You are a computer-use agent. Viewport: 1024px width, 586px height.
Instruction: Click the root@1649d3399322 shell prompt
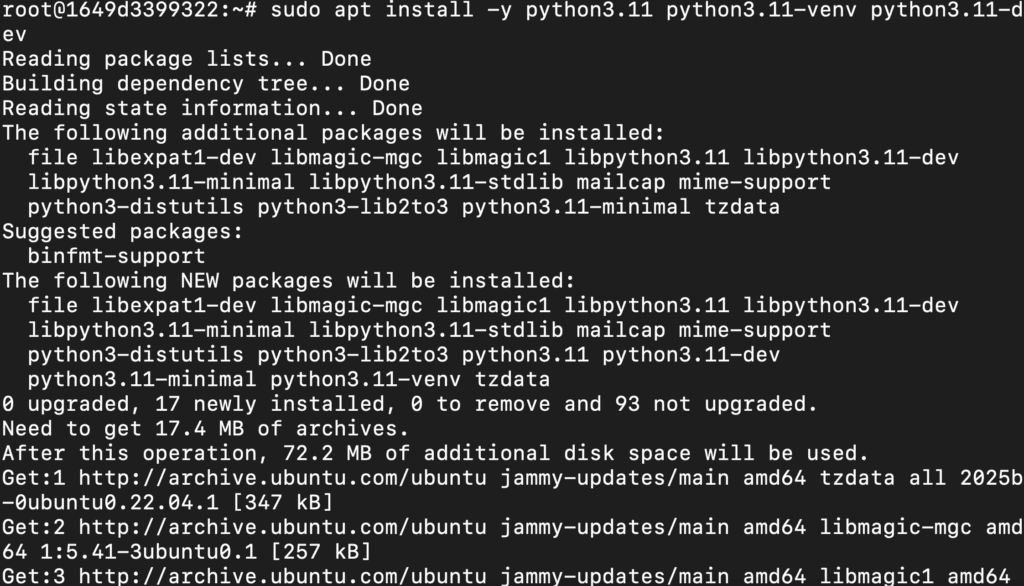click(x=129, y=10)
